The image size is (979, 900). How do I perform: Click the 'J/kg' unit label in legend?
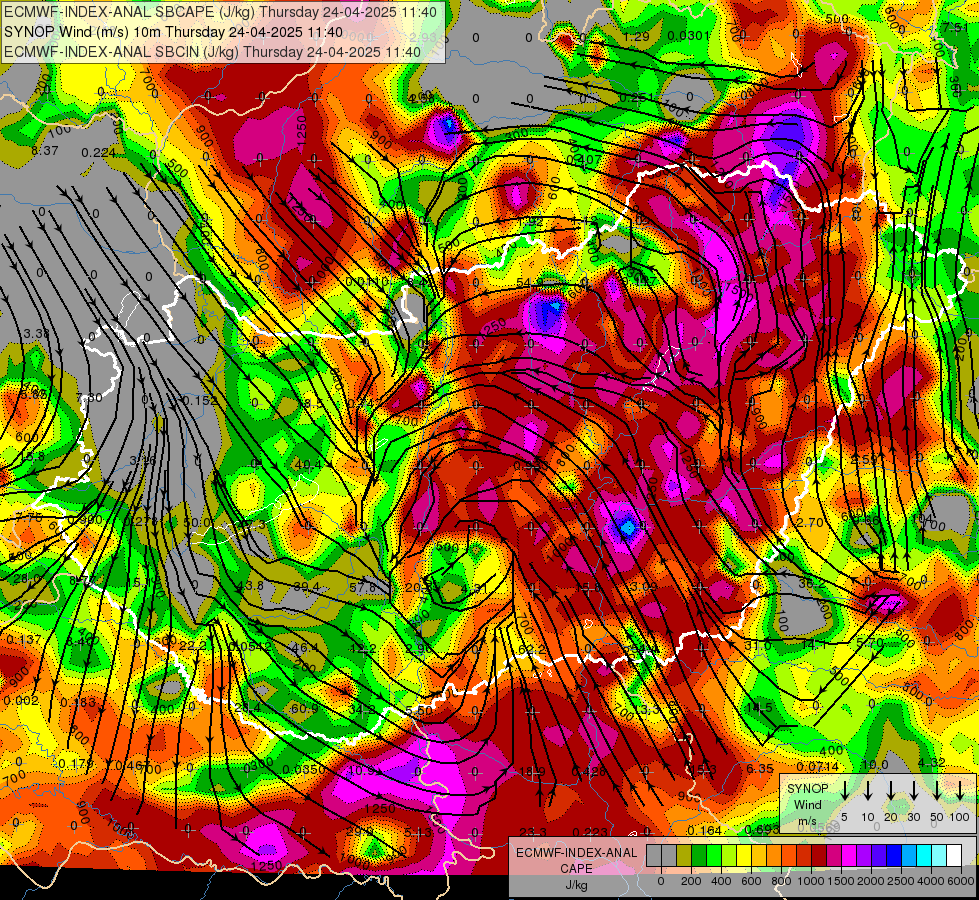coord(576,885)
